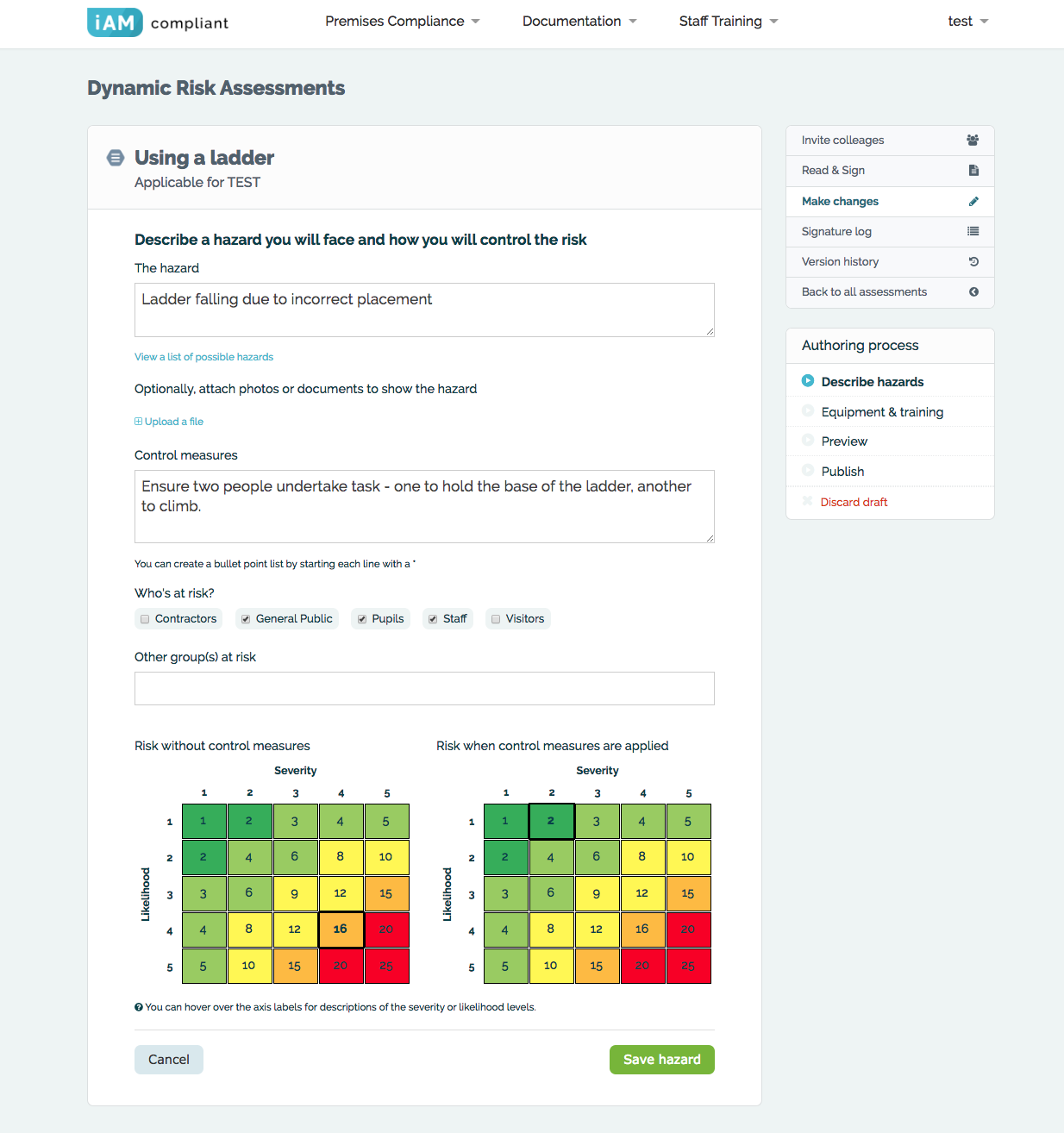This screenshot has width=1064, height=1133.
Task: Click the help icon near the axis labels note
Action: [139, 1006]
